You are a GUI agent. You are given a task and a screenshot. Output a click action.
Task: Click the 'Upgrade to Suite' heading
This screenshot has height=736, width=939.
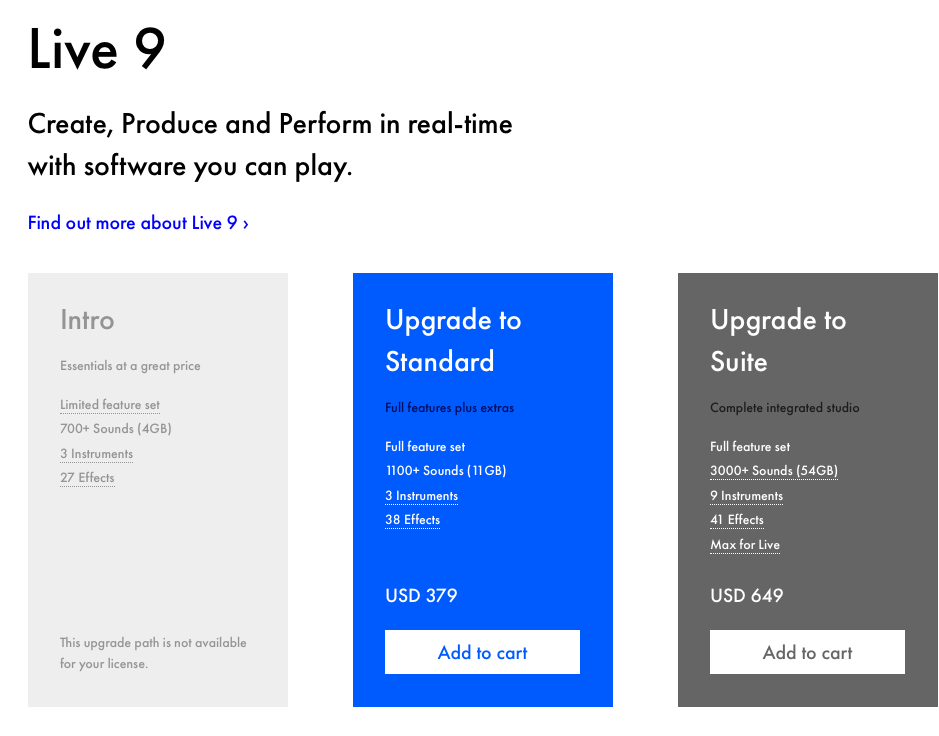click(778, 340)
